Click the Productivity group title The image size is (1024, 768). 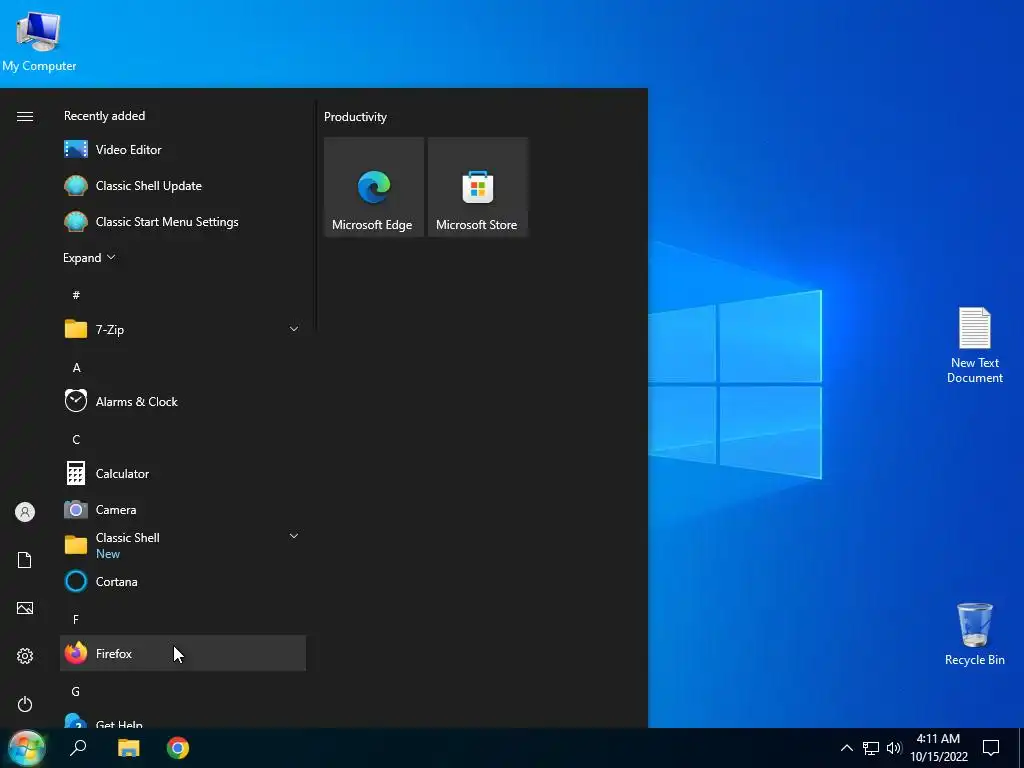[x=355, y=117]
